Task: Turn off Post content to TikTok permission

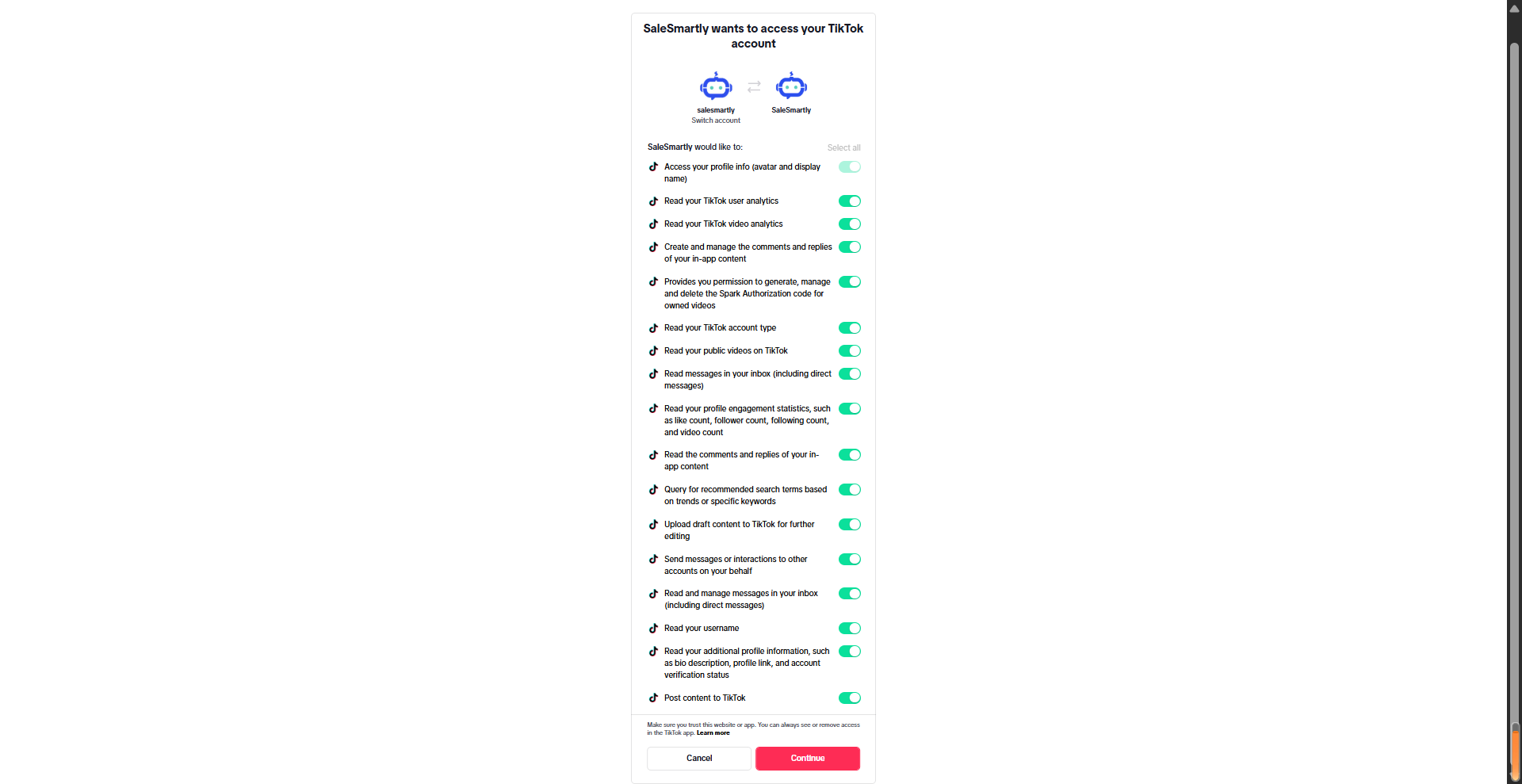Action: (849, 698)
